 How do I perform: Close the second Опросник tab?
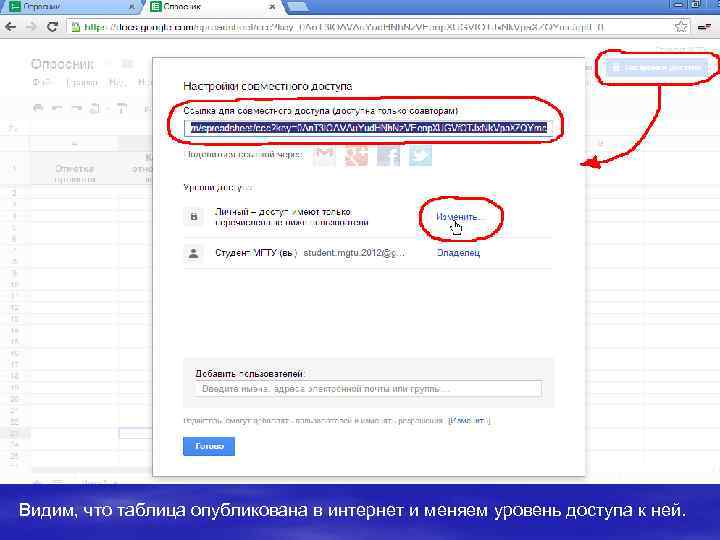tap(272, 7)
